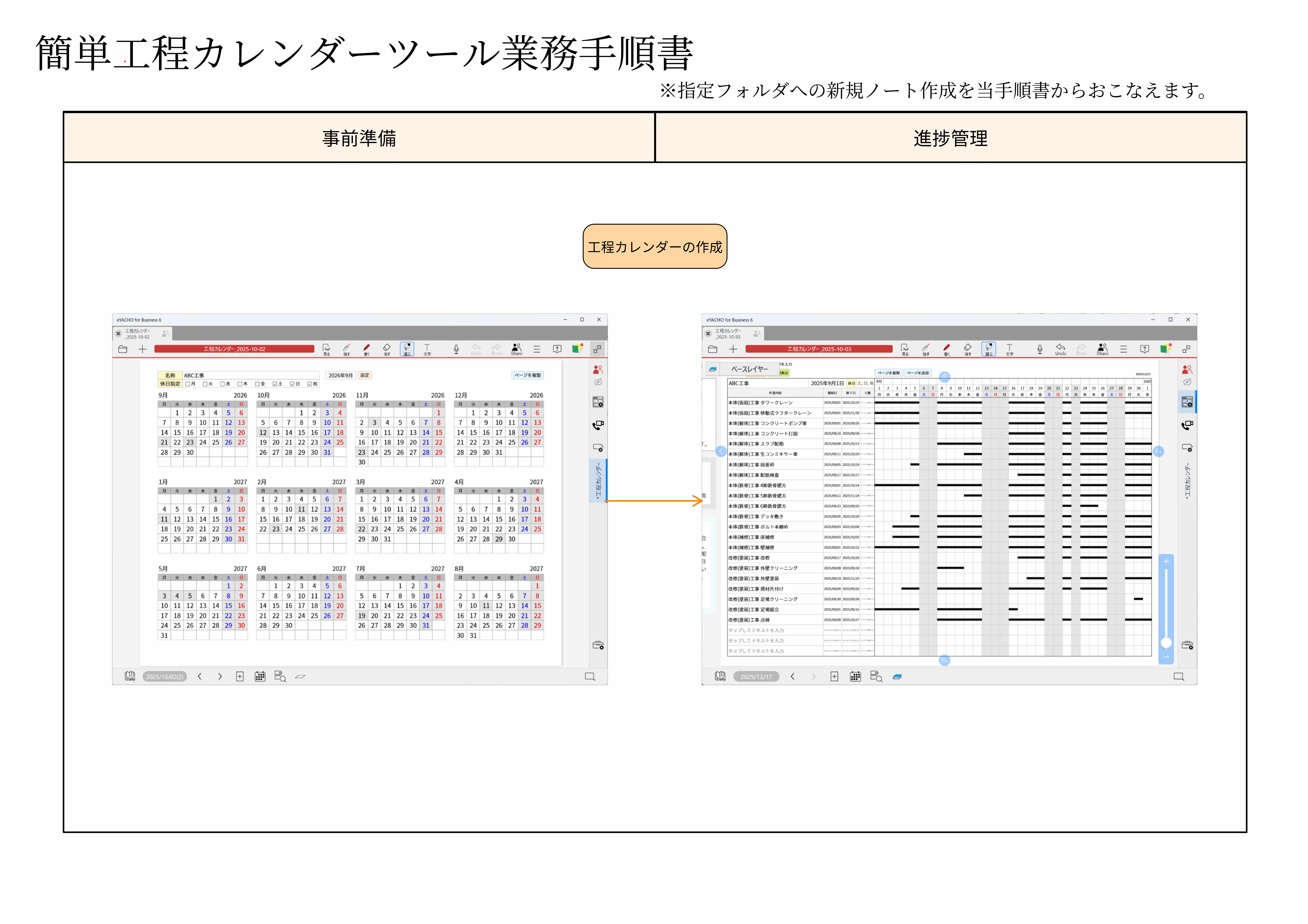Click the ベースレイヤー layer icon

click(x=713, y=369)
